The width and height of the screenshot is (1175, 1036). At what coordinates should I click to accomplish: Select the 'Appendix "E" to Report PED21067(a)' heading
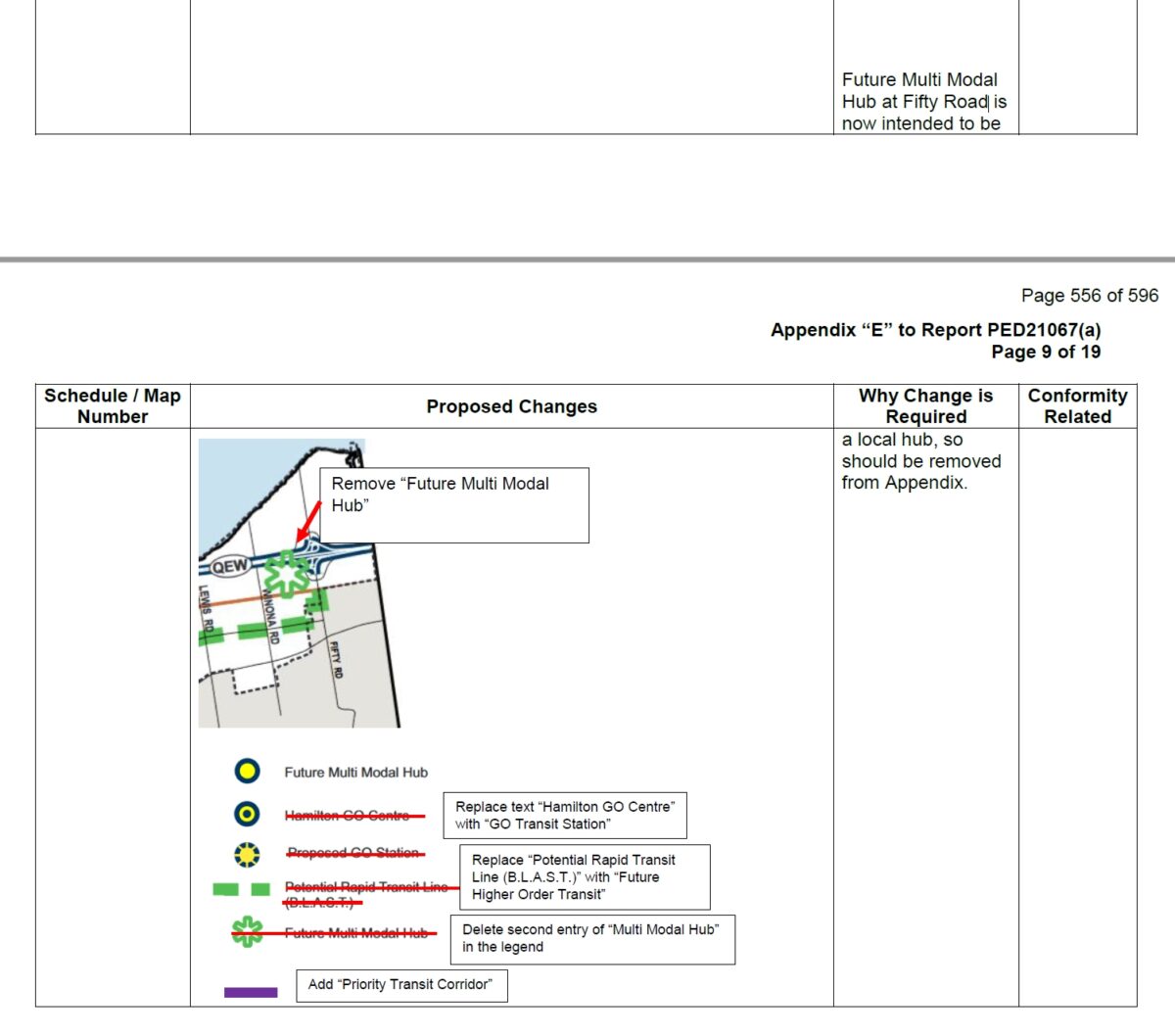pos(935,330)
